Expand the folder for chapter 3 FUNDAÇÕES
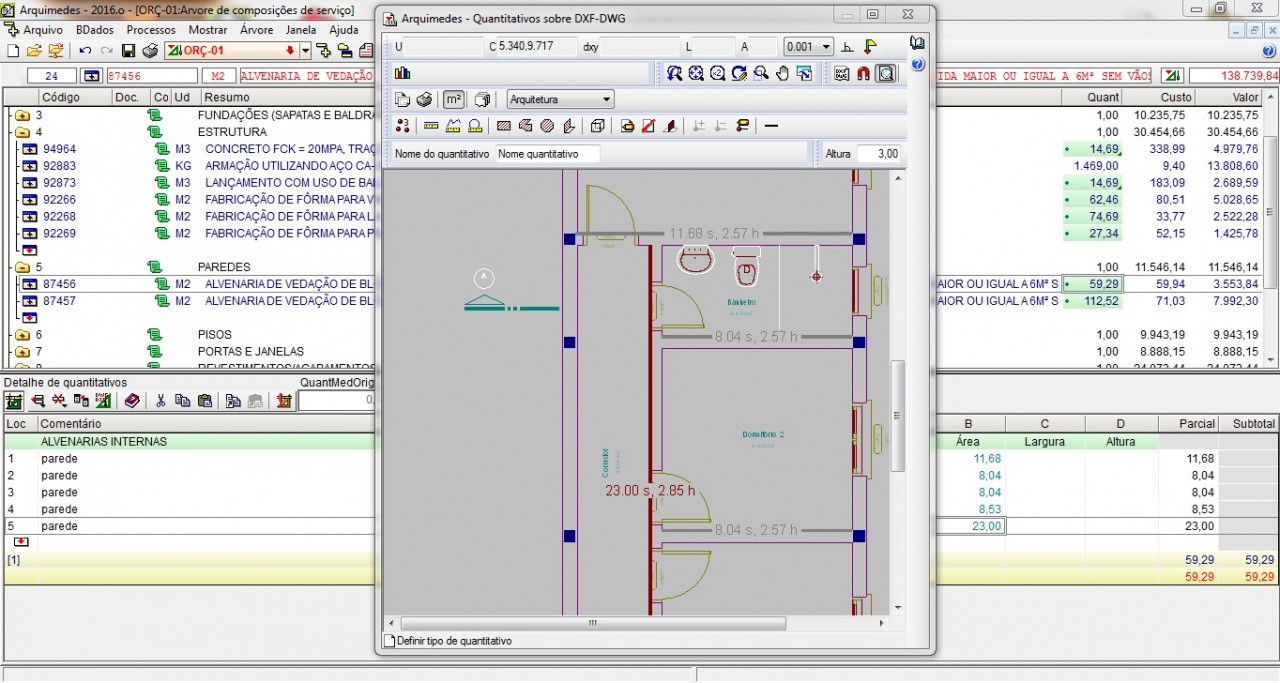 [22, 115]
